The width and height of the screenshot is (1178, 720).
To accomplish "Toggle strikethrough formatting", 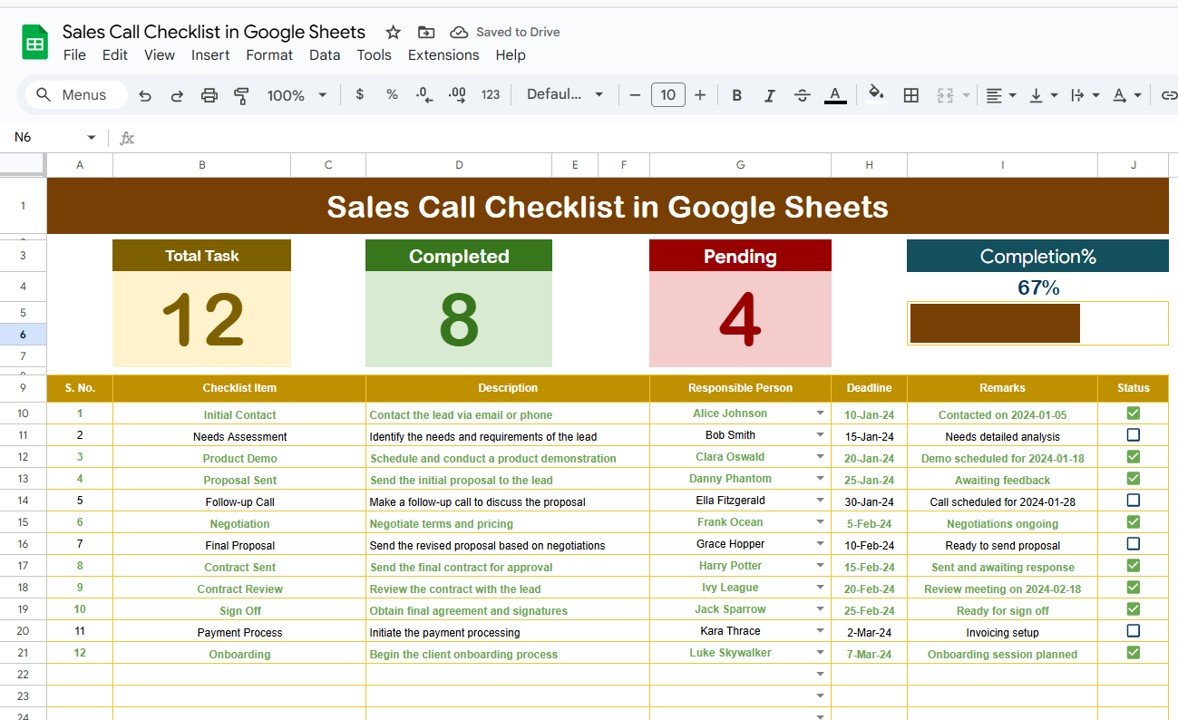I will (802, 95).
